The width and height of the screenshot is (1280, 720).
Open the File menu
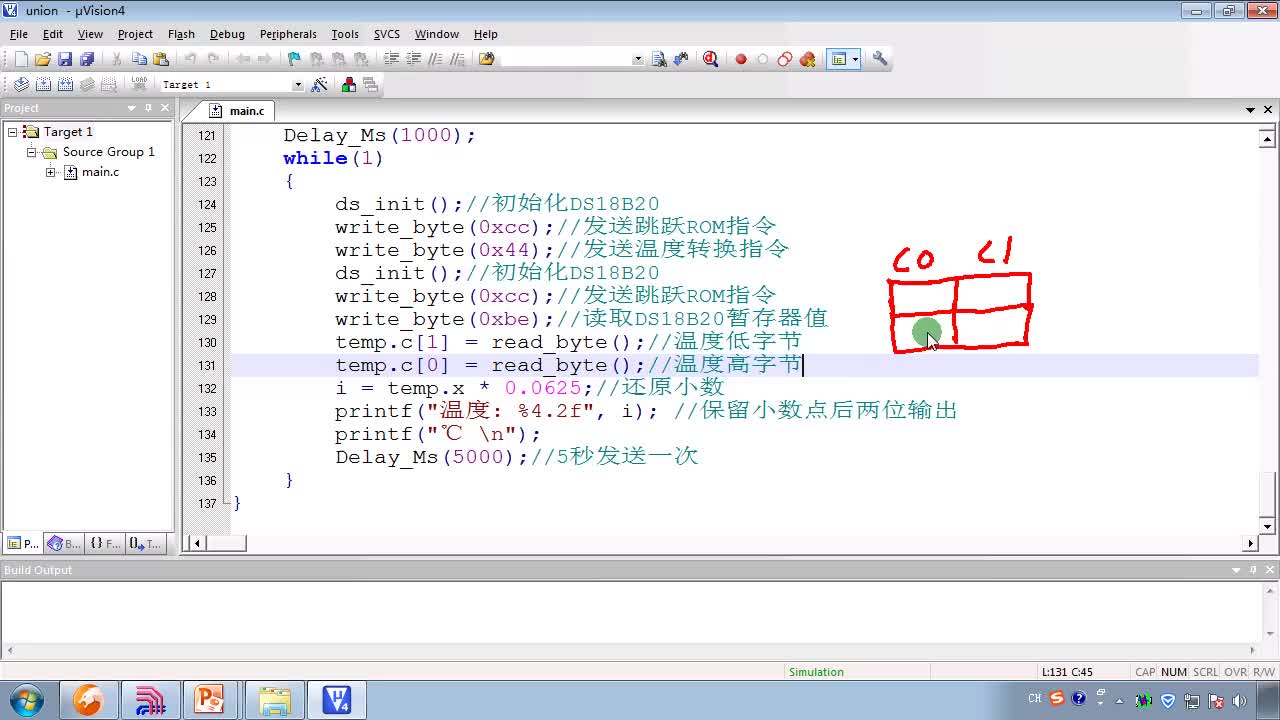click(x=19, y=34)
